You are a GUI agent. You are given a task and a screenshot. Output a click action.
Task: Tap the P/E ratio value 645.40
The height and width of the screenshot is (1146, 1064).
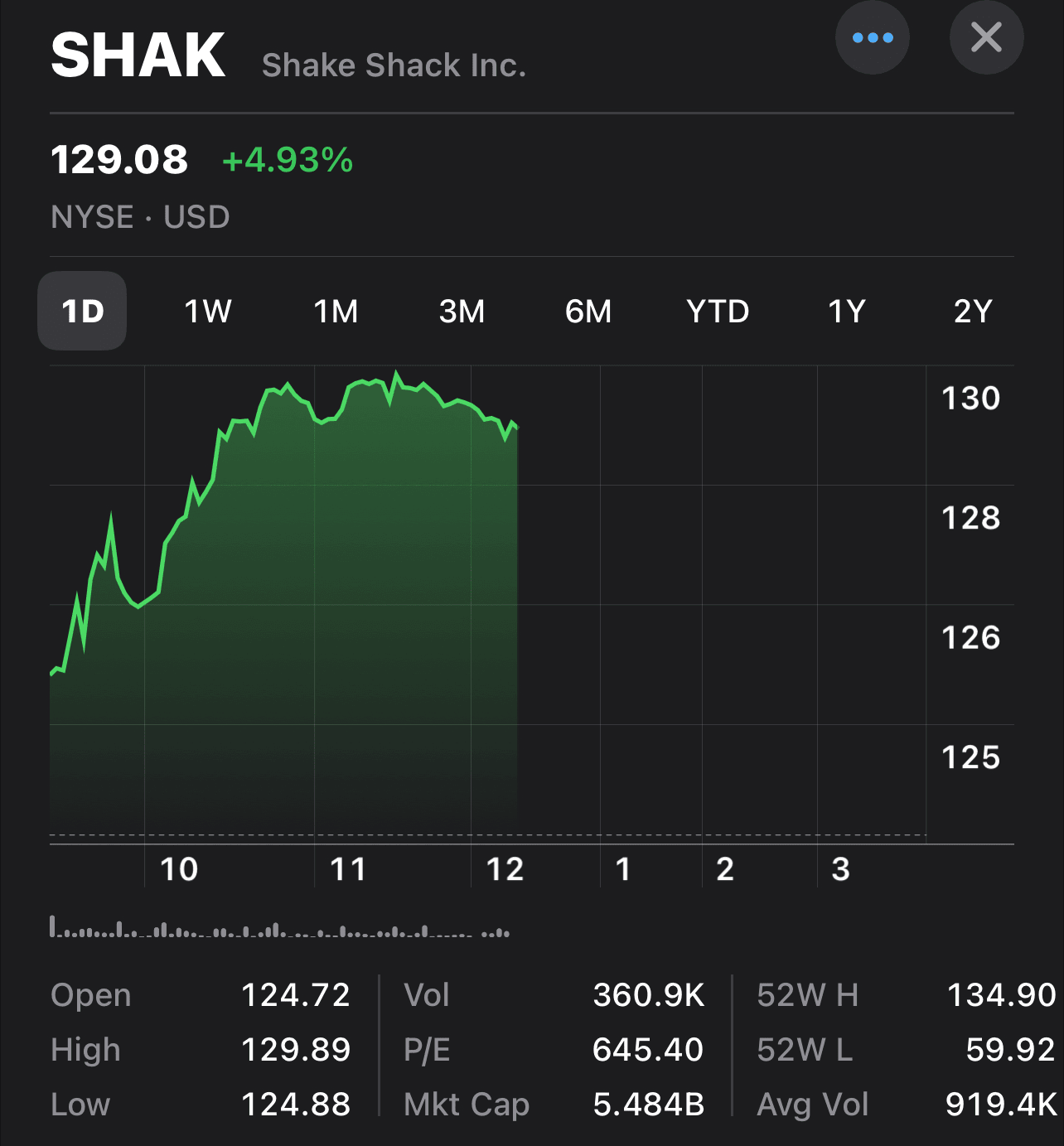[648, 1050]
